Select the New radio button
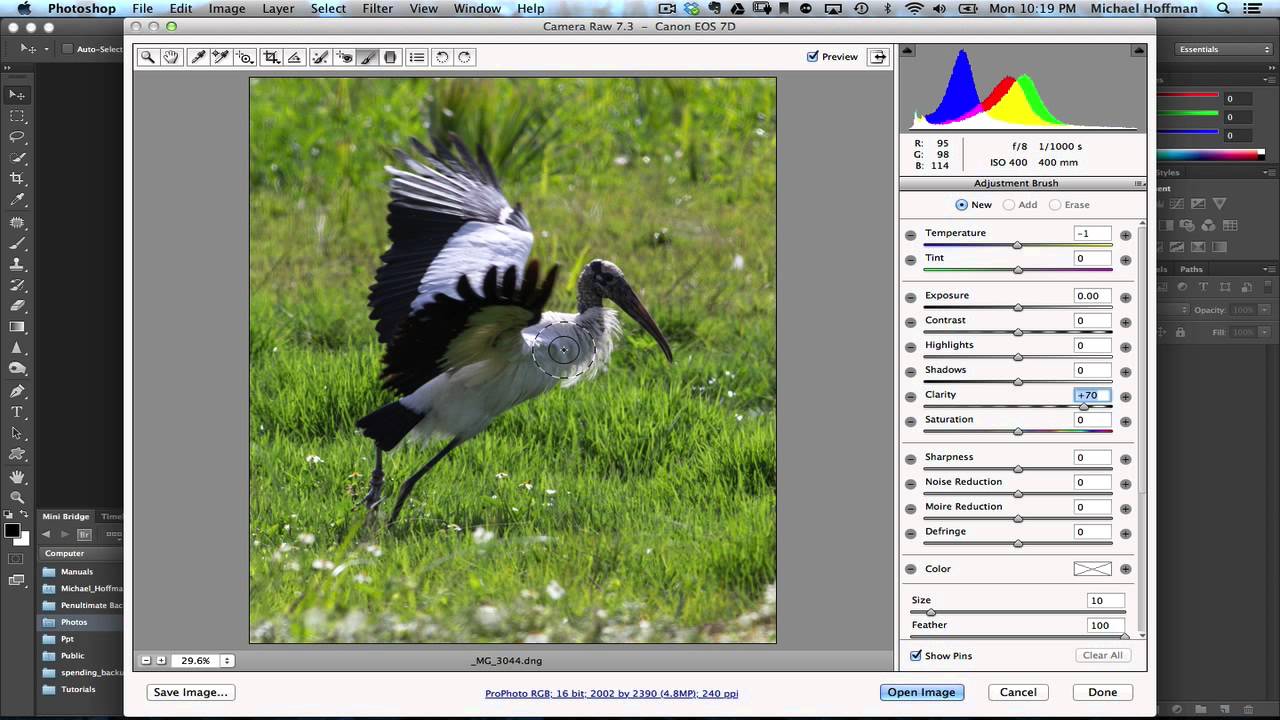The width and height of the screenshot is (1280, 720). point(962,205)
